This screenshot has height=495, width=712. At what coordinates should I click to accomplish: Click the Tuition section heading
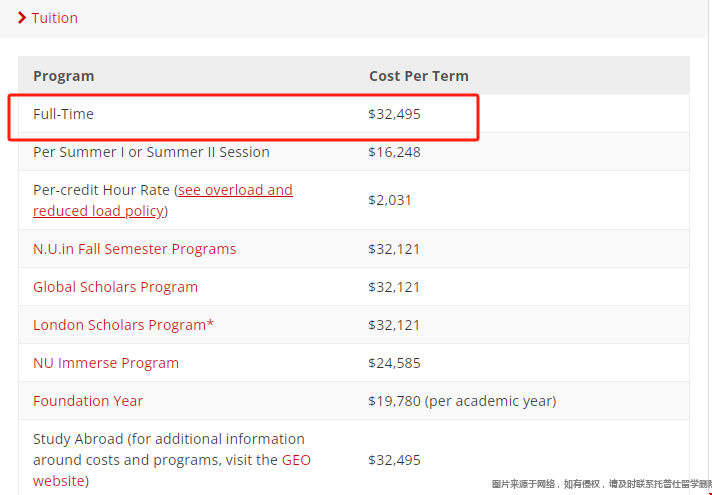[x=54, y=18]
